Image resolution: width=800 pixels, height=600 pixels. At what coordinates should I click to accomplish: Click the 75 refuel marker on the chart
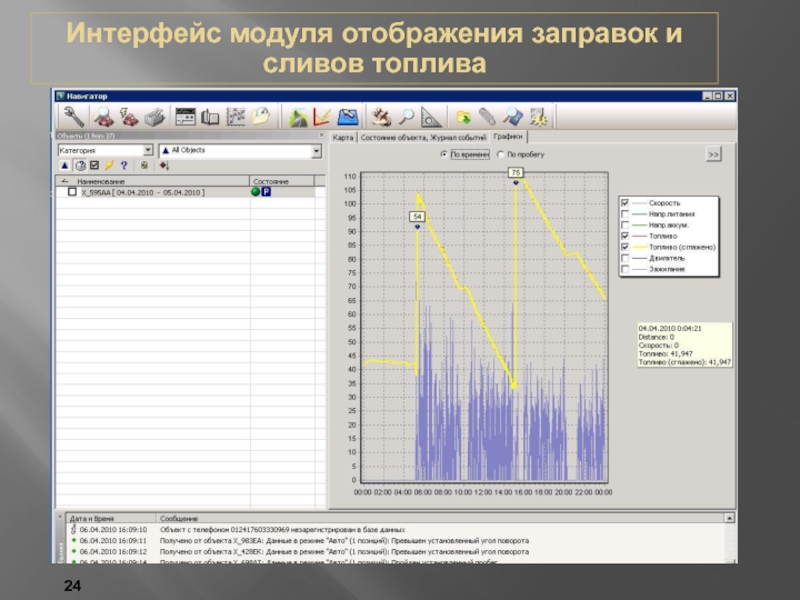pyautogui.click(x=516, y=173)
